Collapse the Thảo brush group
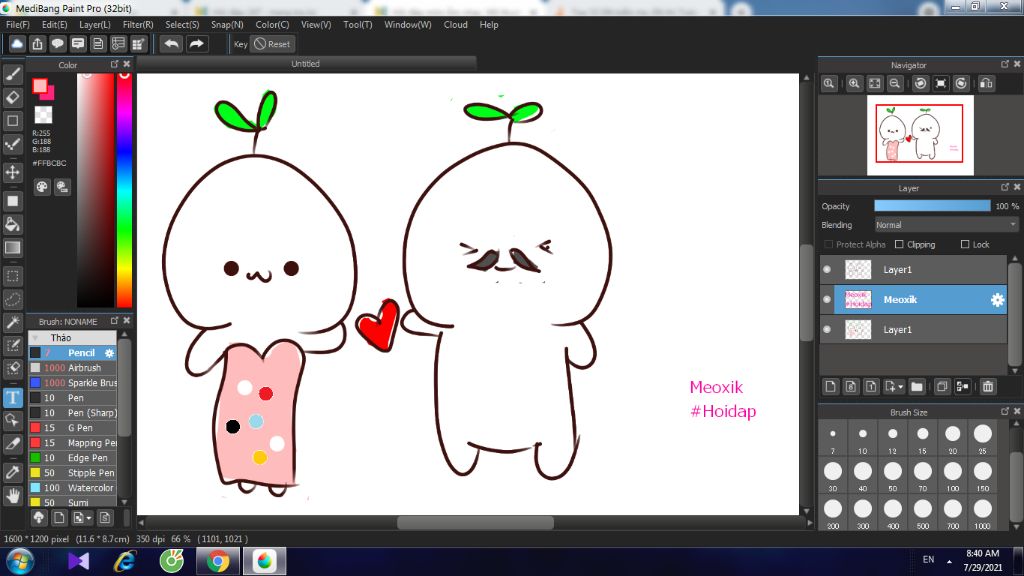Image resolution: width=1024 pixels, height=576 pixels. coord(35,338)
